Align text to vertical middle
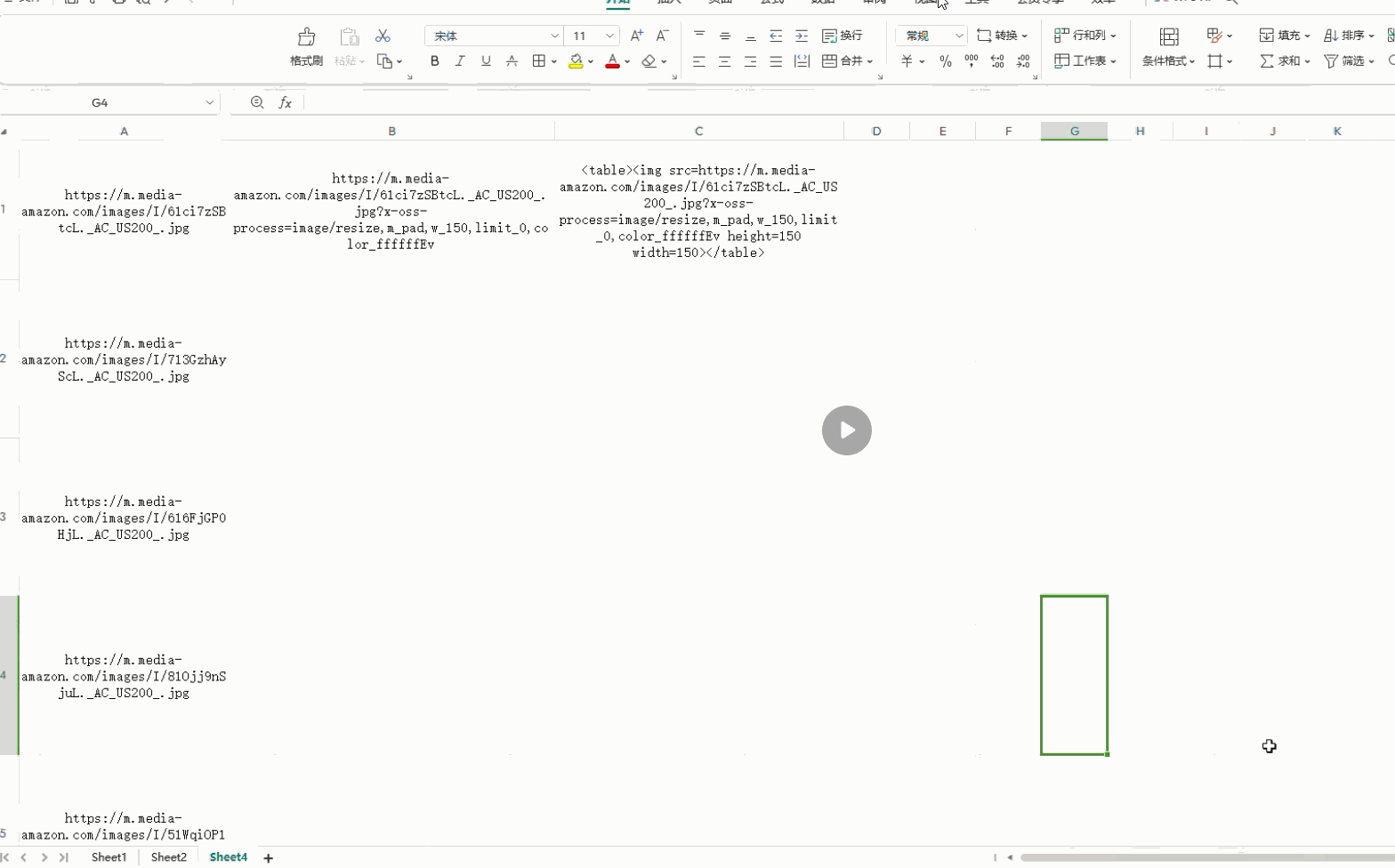Image resolution: width=1395 pixels, height=868 pixels. (x=725, y=36)
